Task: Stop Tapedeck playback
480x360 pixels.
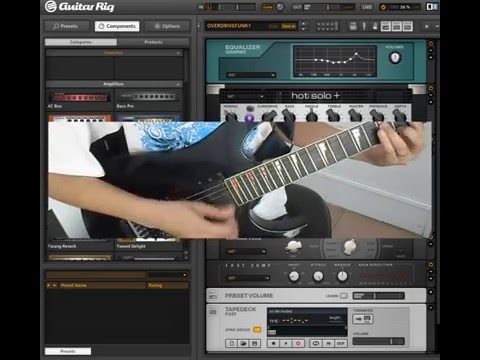Action: point(274,343)
